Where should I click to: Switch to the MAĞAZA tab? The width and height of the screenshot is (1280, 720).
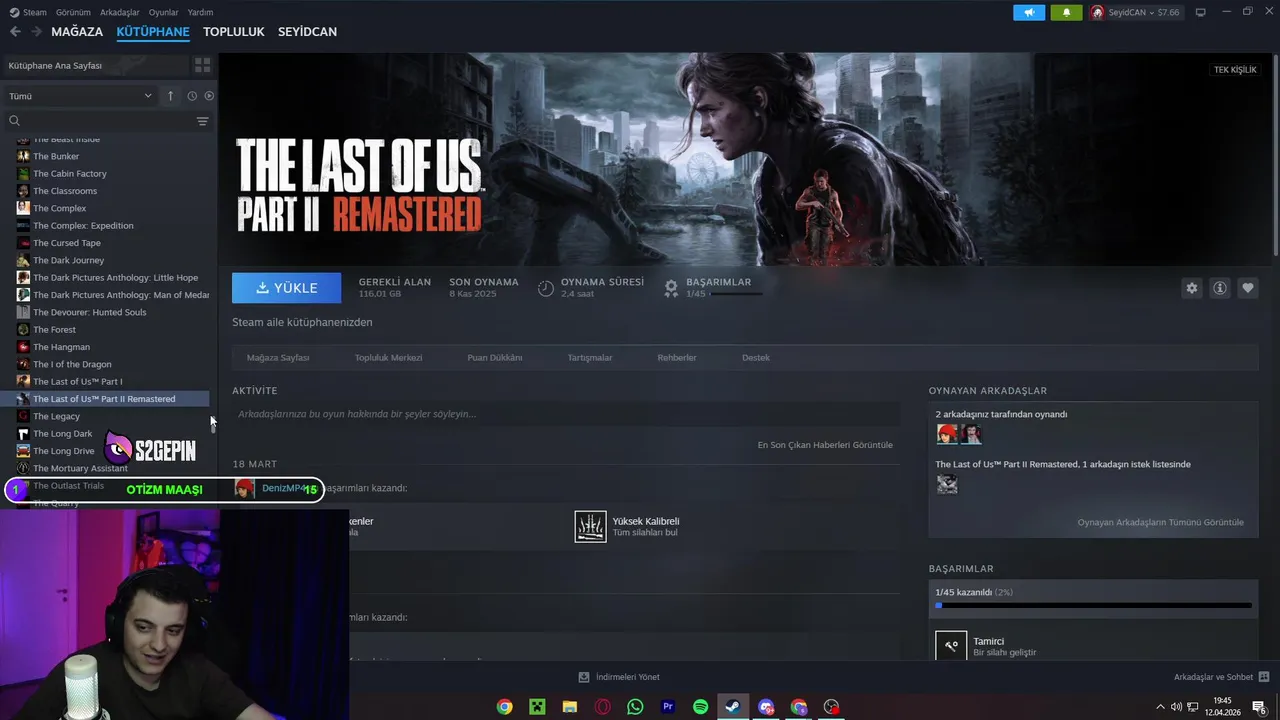[77, 32]
